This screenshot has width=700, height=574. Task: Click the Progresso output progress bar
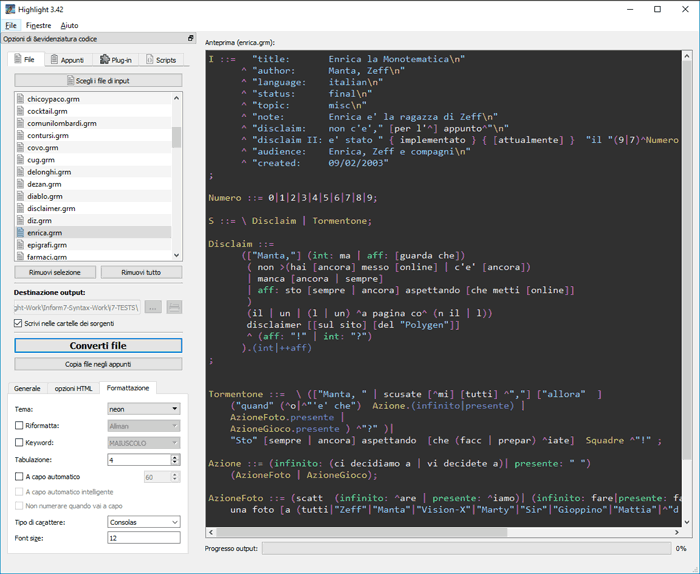click(467, 549)
